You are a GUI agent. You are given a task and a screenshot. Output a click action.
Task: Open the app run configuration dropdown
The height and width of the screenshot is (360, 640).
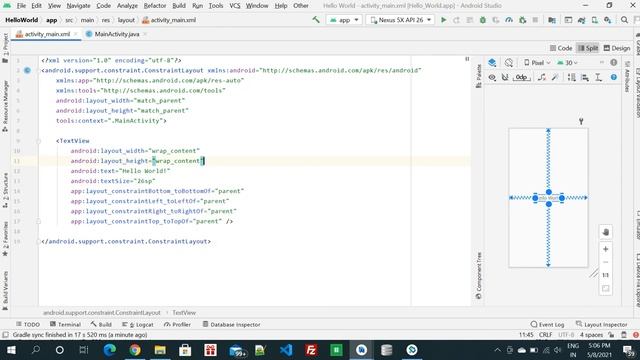pos(344,20)
